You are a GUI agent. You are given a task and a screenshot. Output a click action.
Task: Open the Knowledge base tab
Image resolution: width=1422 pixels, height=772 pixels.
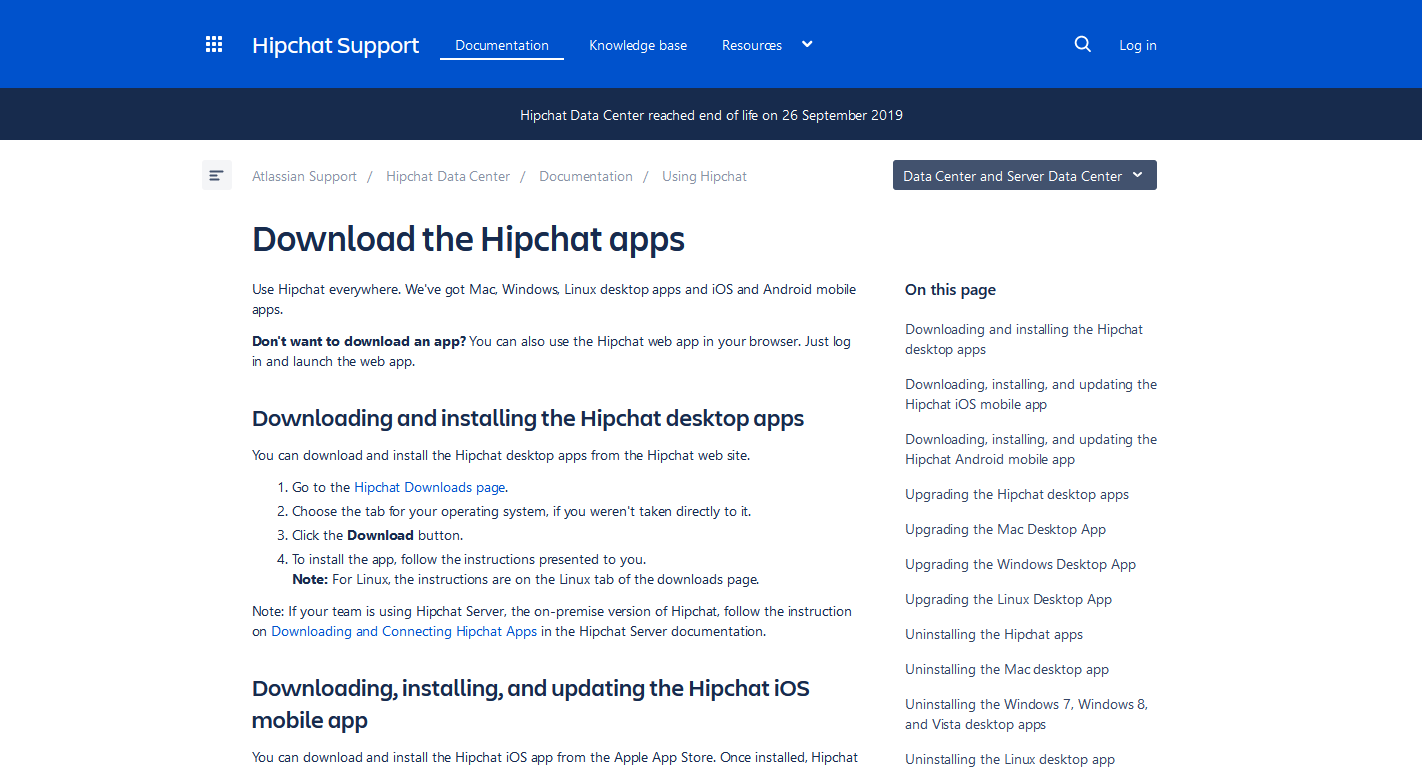[638, 45]
